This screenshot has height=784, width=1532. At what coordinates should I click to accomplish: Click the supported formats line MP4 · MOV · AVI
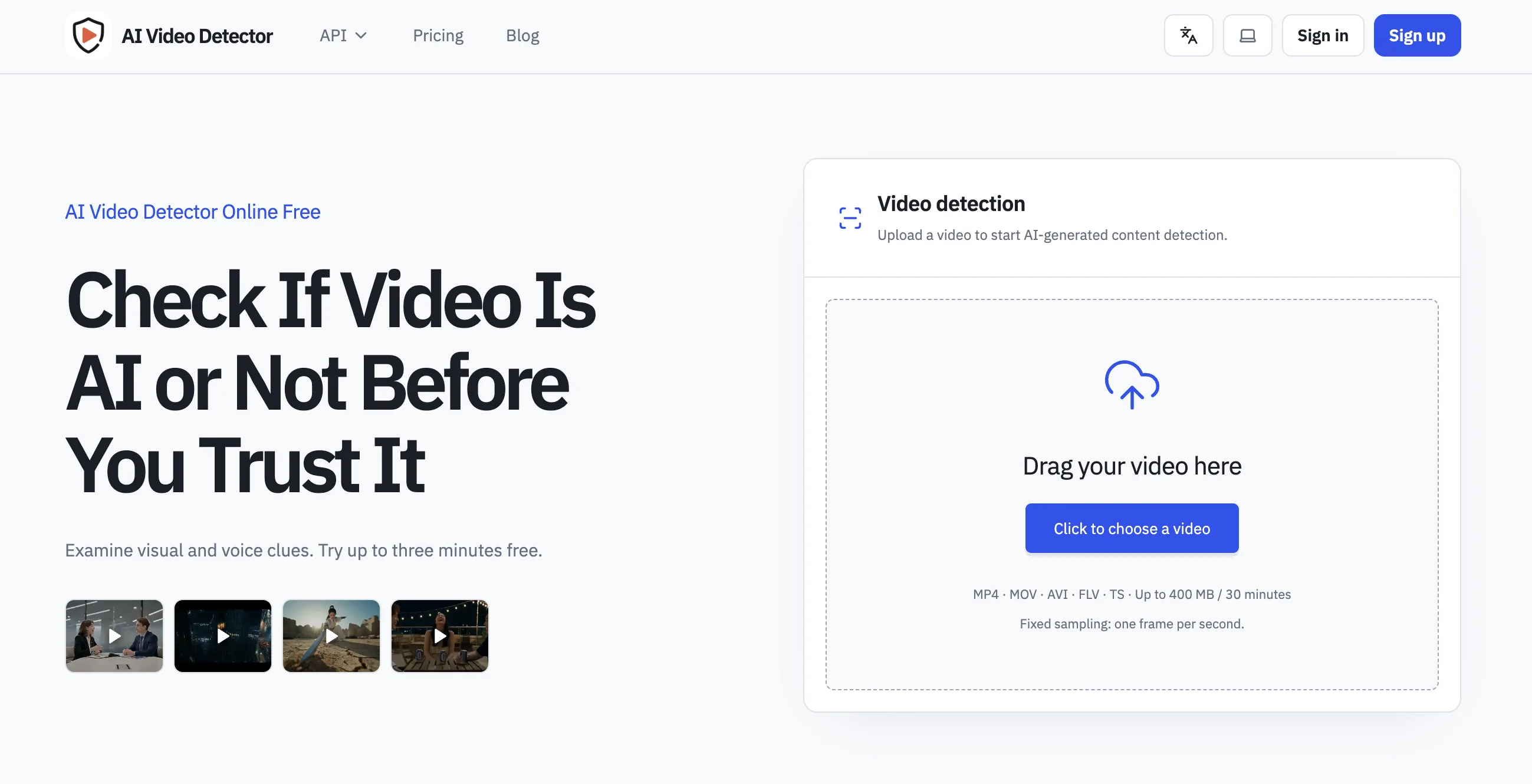coord(1132,594)
